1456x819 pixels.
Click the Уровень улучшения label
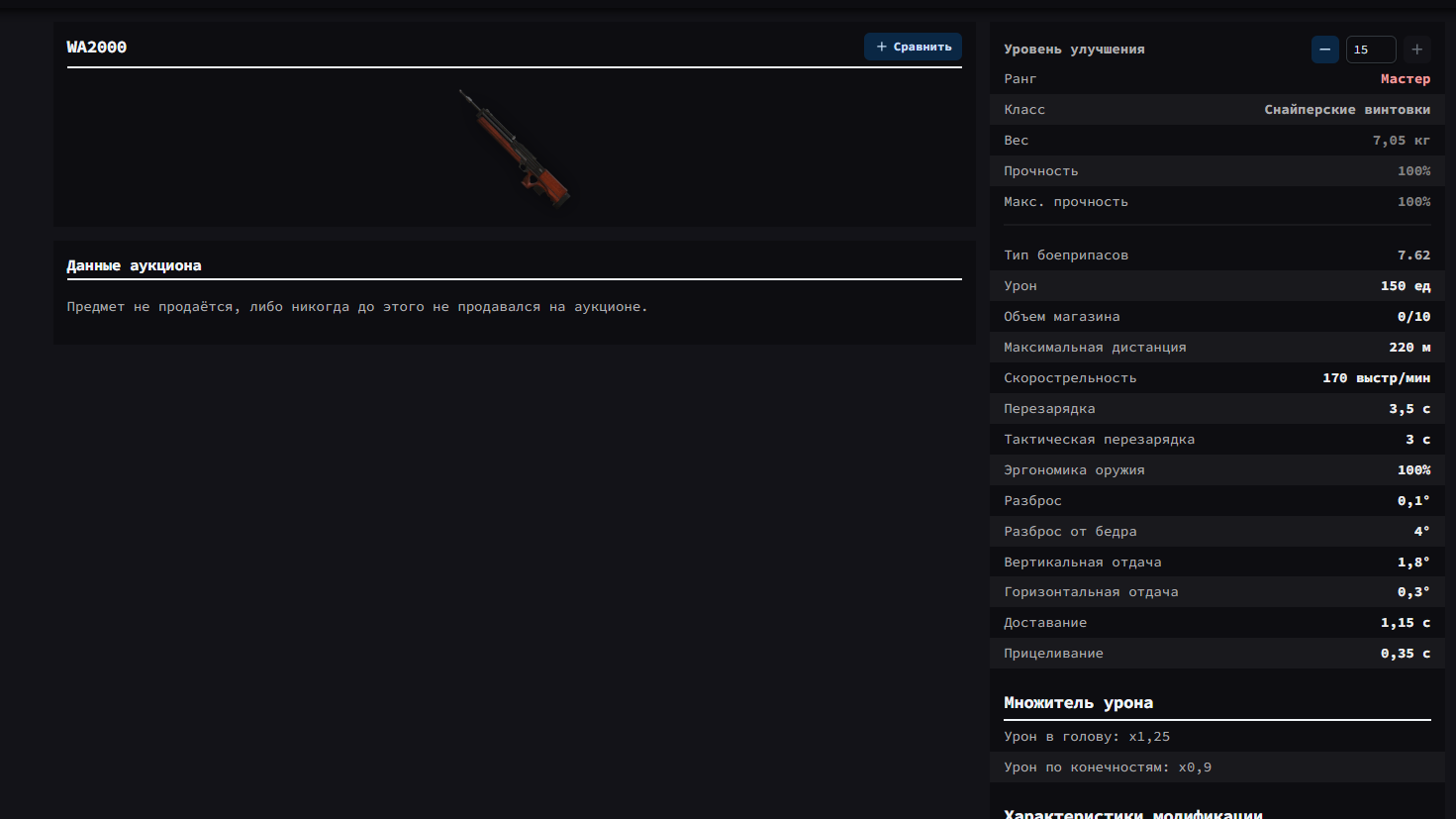[1074, 50]
